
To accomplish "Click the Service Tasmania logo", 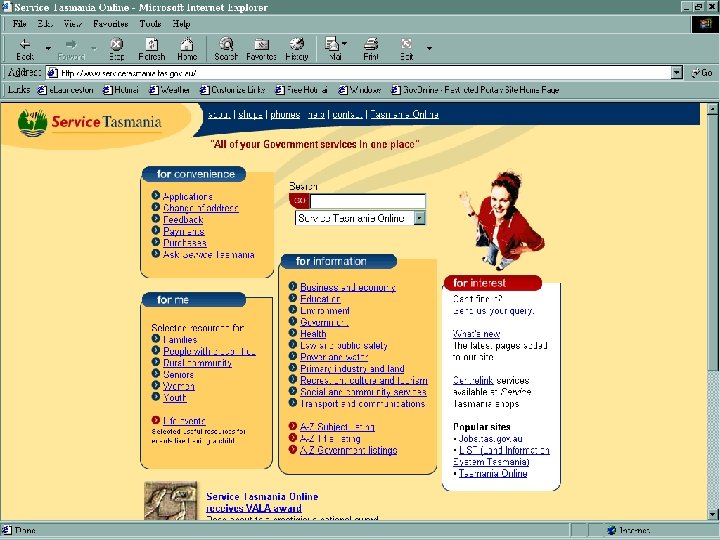I will pyautogui.click(x=90, y=122).
